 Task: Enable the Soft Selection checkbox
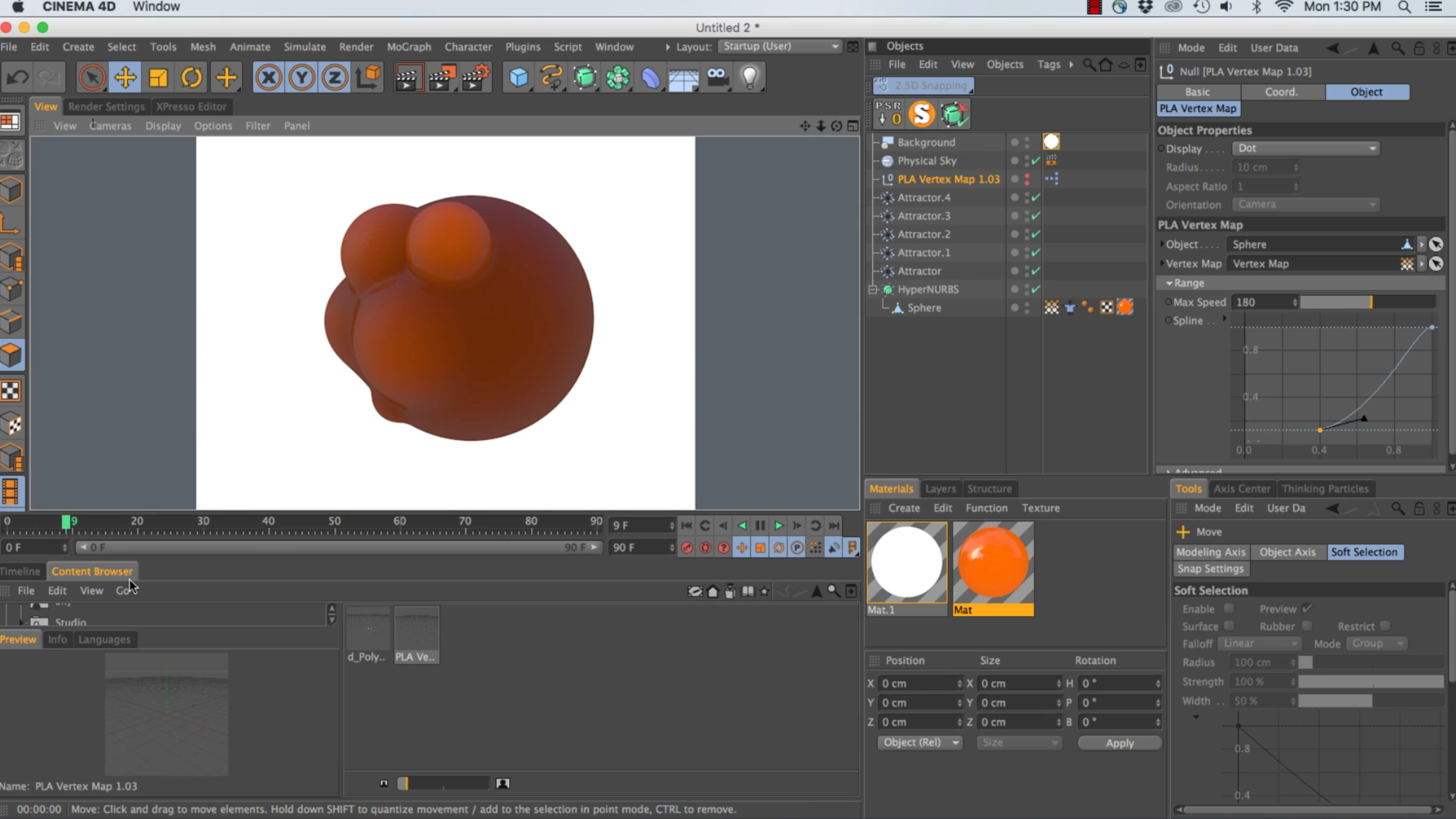pyautogui.click(x=1229, y=609)
